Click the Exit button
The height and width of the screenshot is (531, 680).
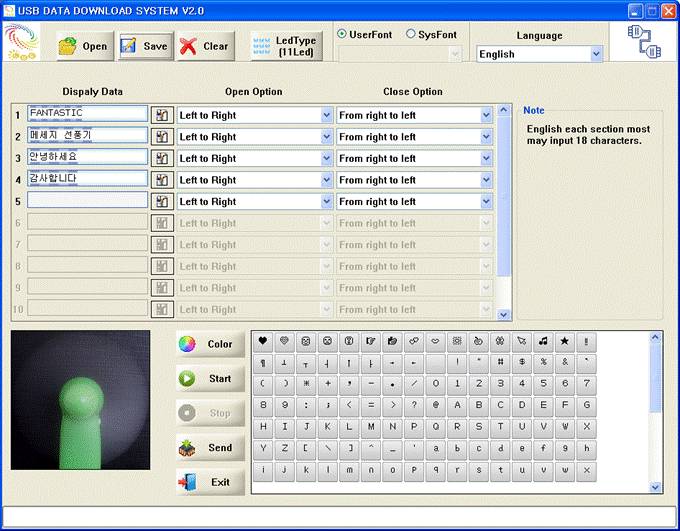click(211, 482)
